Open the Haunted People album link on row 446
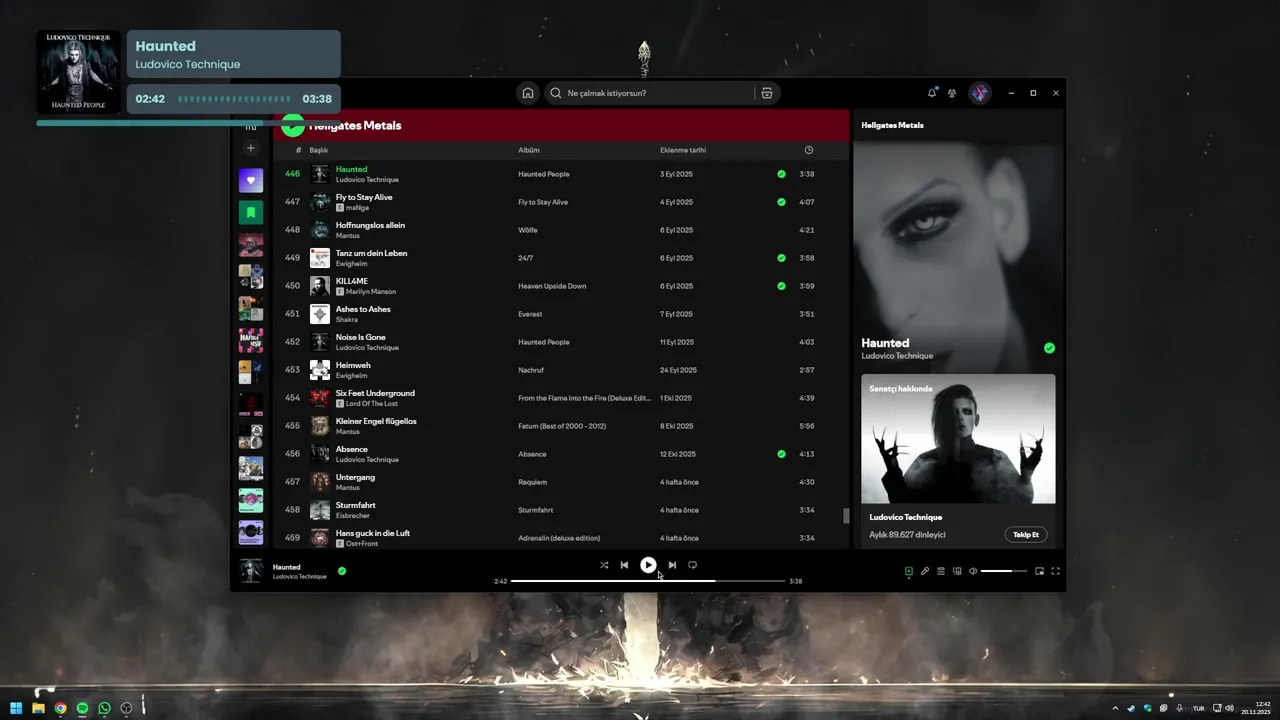 click(544, 174)
